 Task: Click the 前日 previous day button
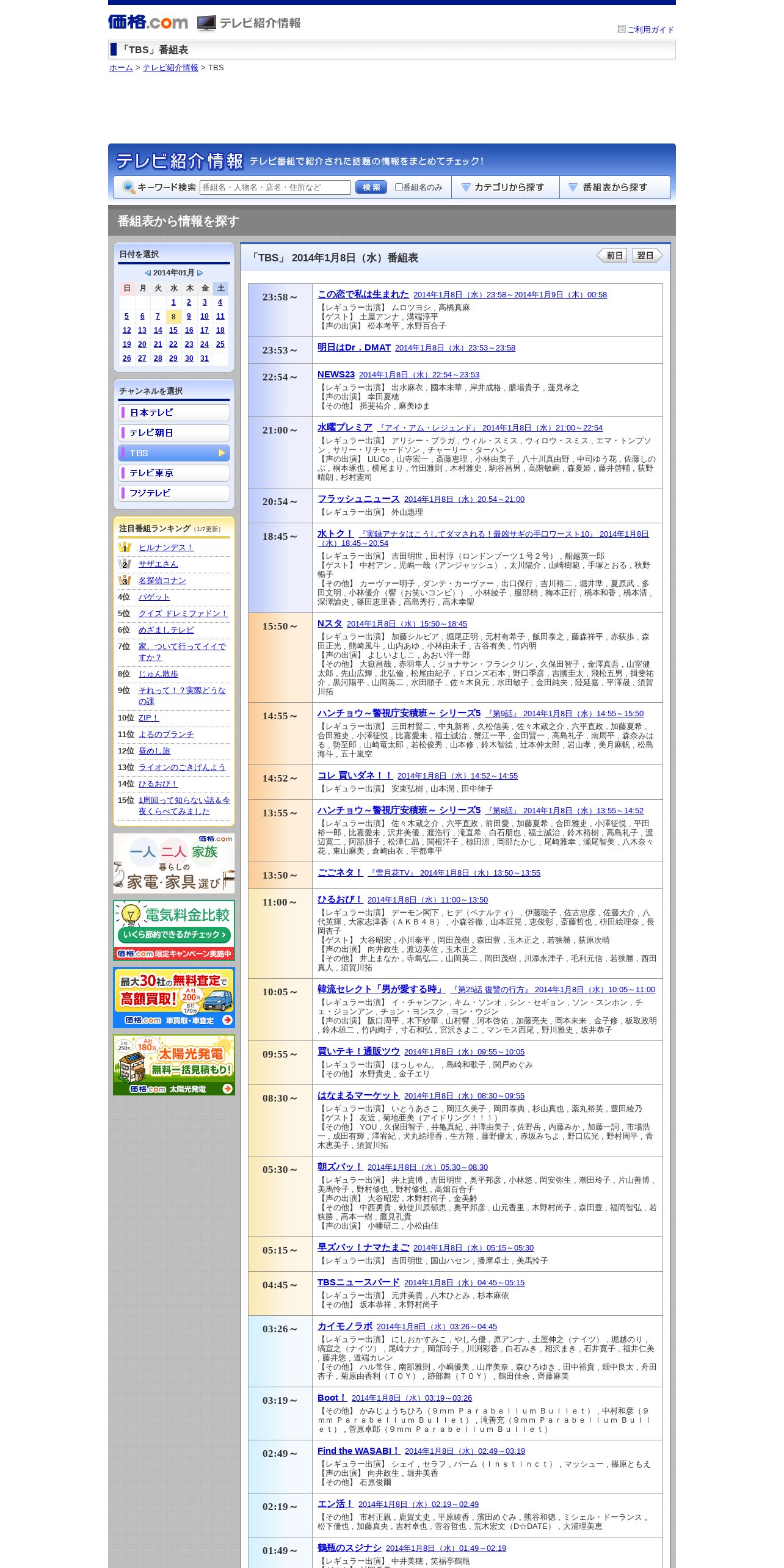[x=612, y=256]
